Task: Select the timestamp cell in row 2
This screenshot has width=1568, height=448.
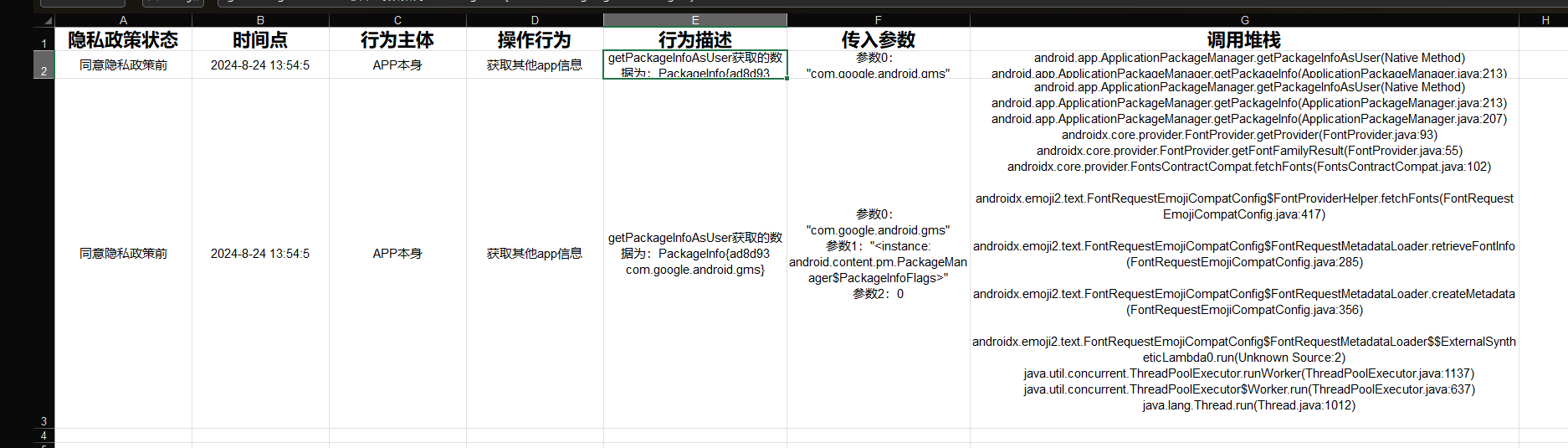Action: point(260,65)
